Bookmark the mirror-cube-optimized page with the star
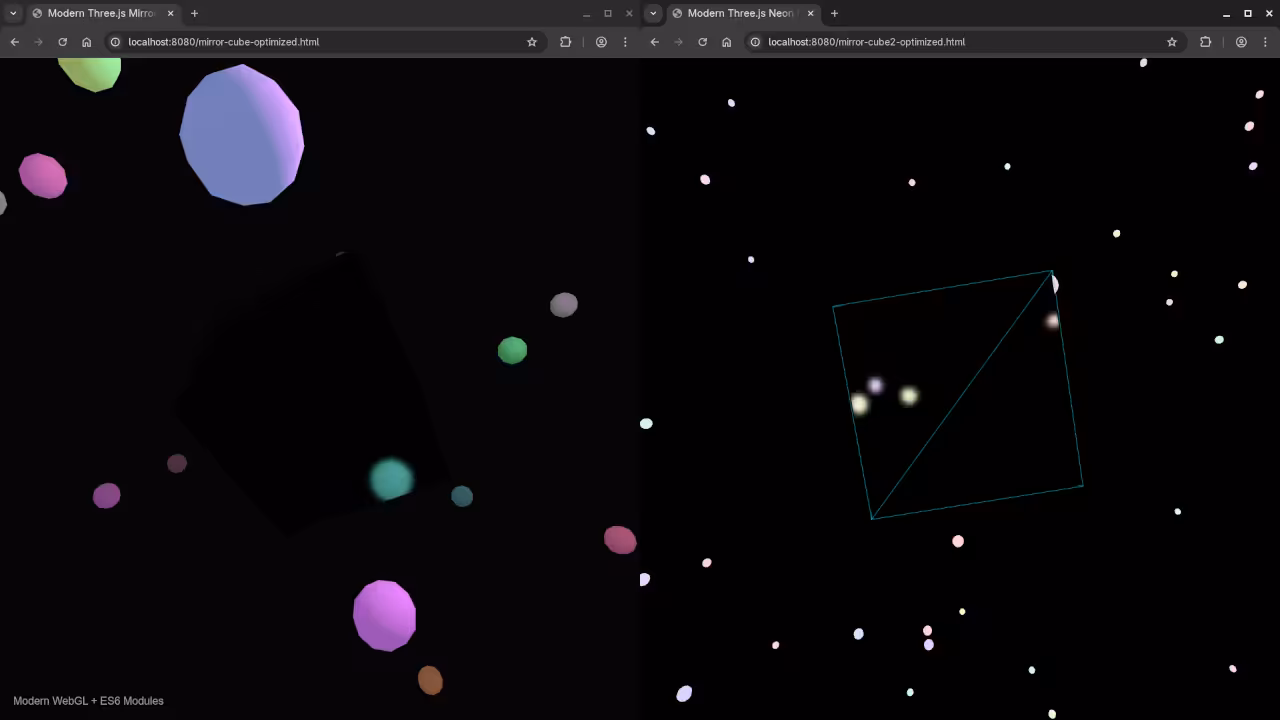The height and width of the screenshot is (720, 1280). point(532,42)
